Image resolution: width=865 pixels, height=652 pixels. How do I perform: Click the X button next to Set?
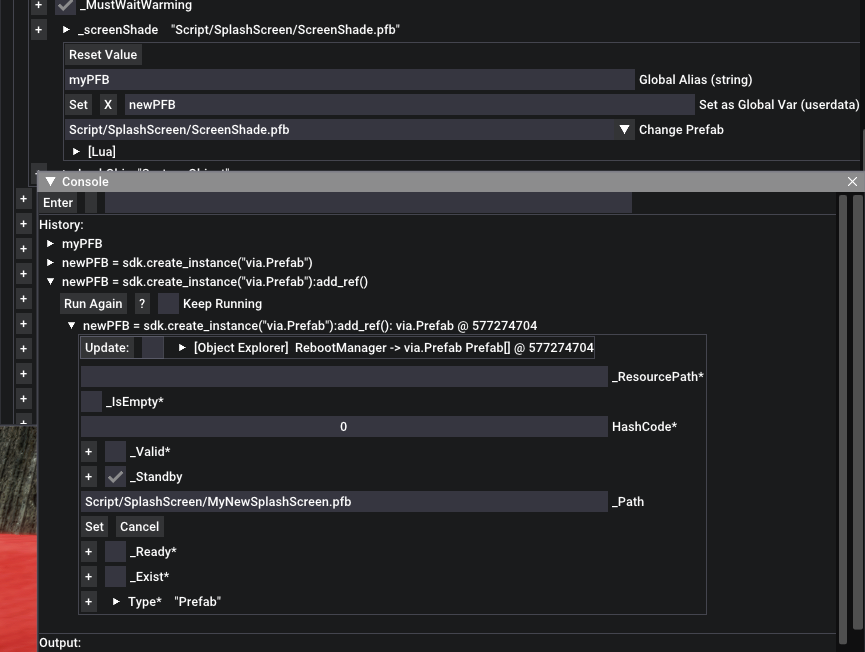[108, 105]
